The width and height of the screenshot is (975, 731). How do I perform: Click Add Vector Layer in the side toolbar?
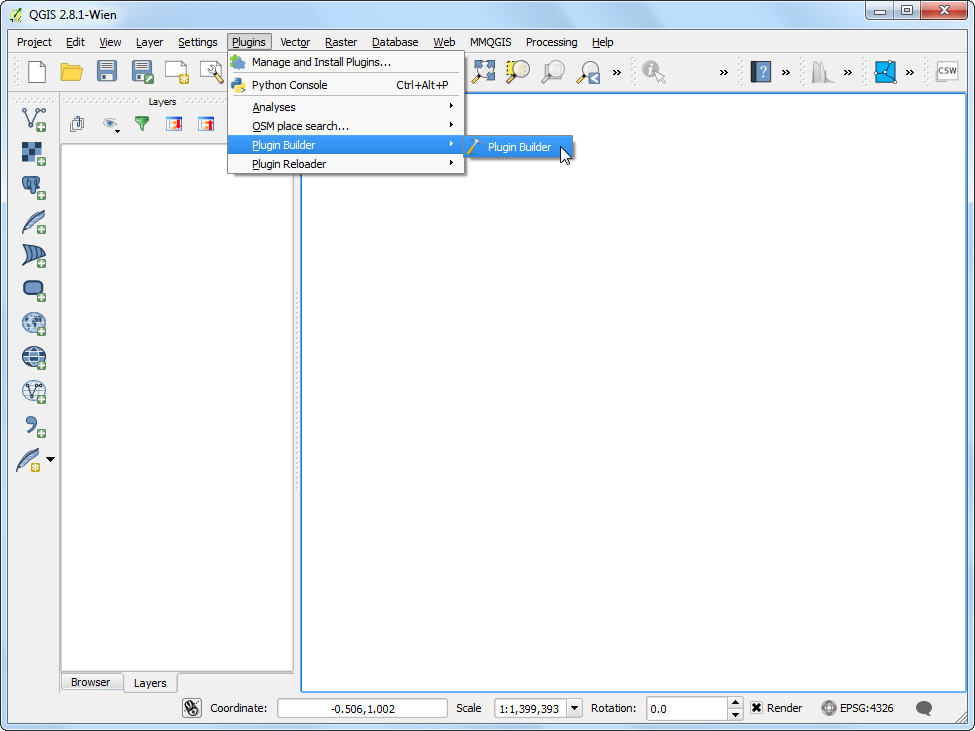pyautogui.click(x=34, y=119)
